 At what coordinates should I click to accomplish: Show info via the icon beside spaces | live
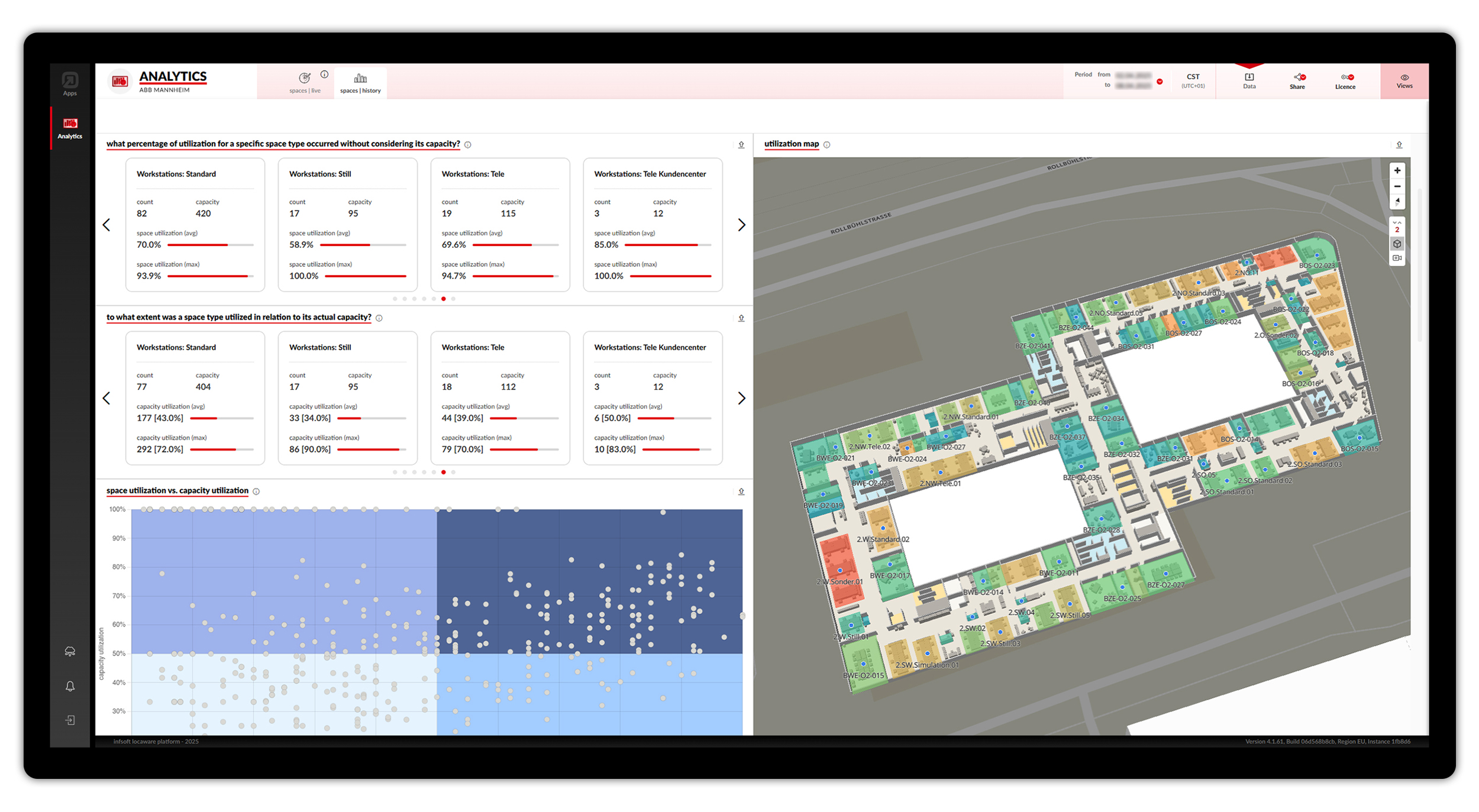coord(324,75)
